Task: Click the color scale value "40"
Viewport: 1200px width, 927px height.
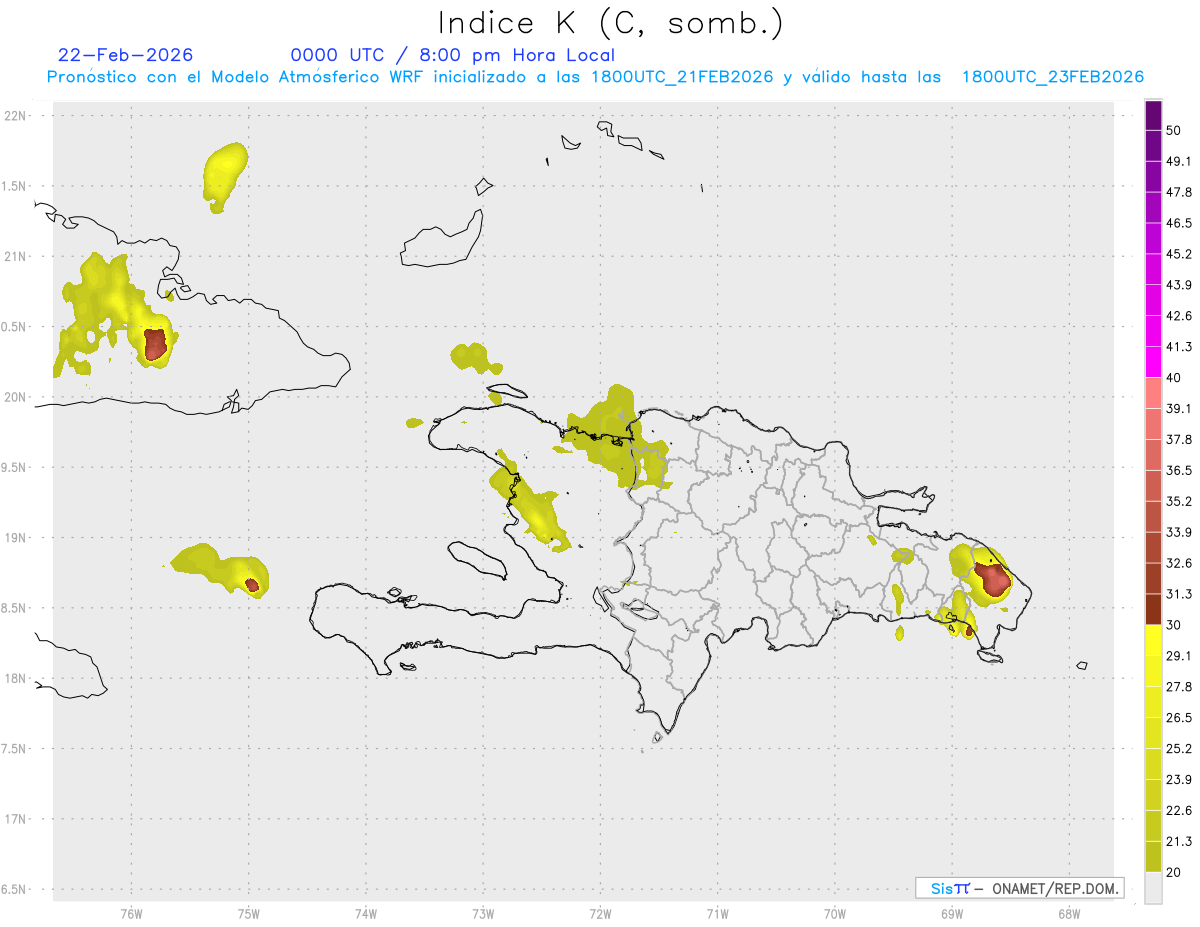Action: click(x=1175, y=378)
